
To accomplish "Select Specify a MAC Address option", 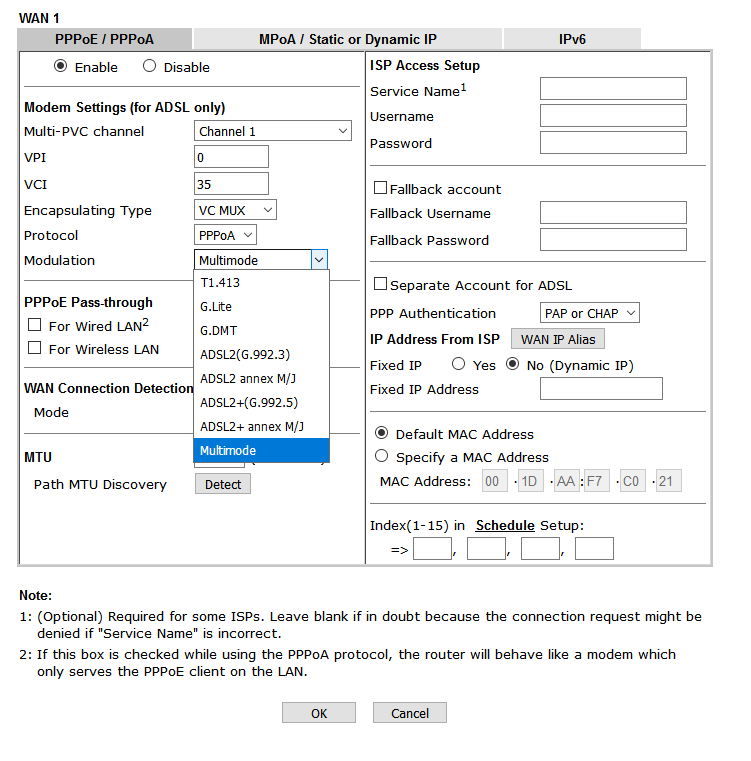I will point(381,456).
